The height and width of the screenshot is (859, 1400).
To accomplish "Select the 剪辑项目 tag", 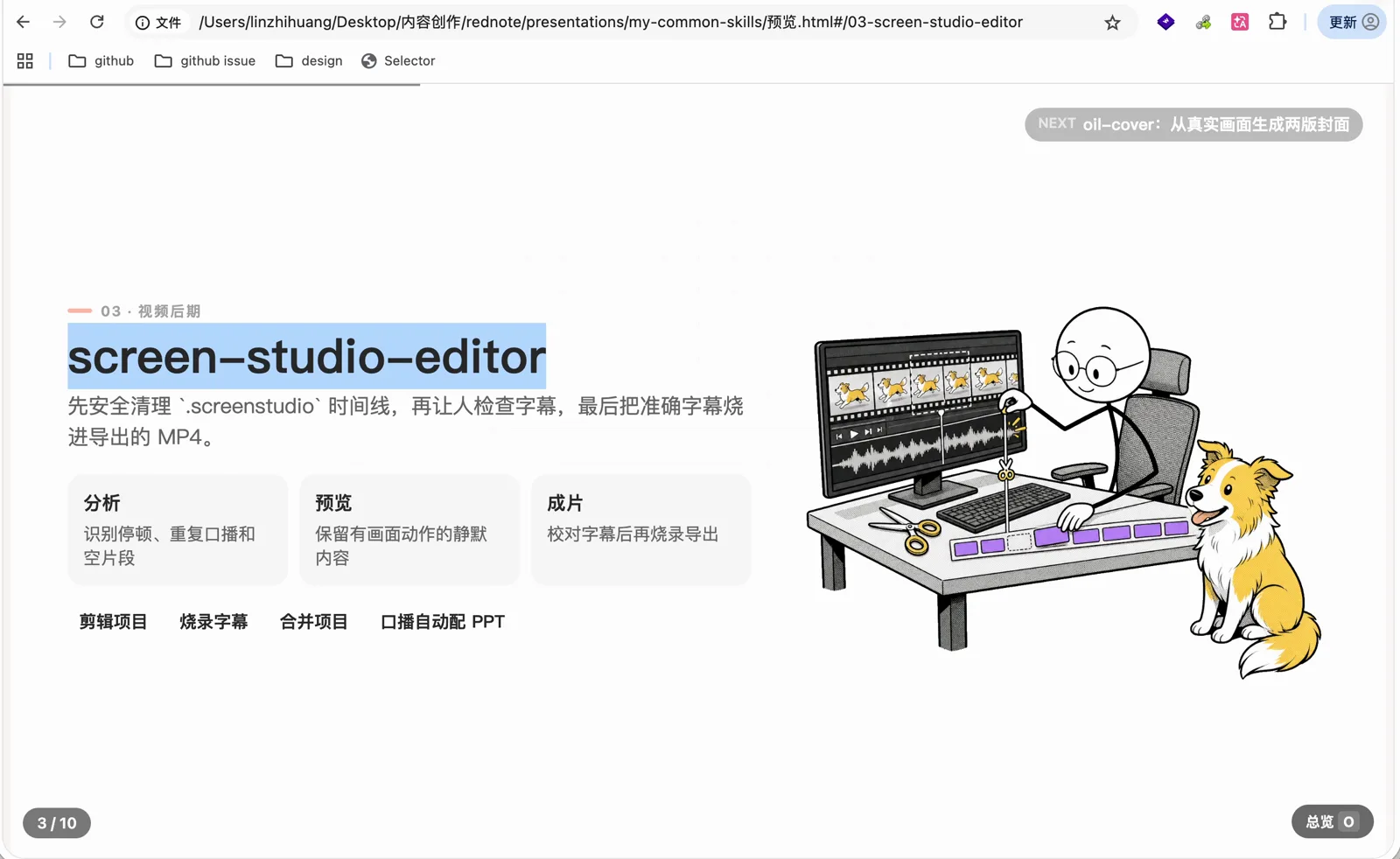I will 113,622.
